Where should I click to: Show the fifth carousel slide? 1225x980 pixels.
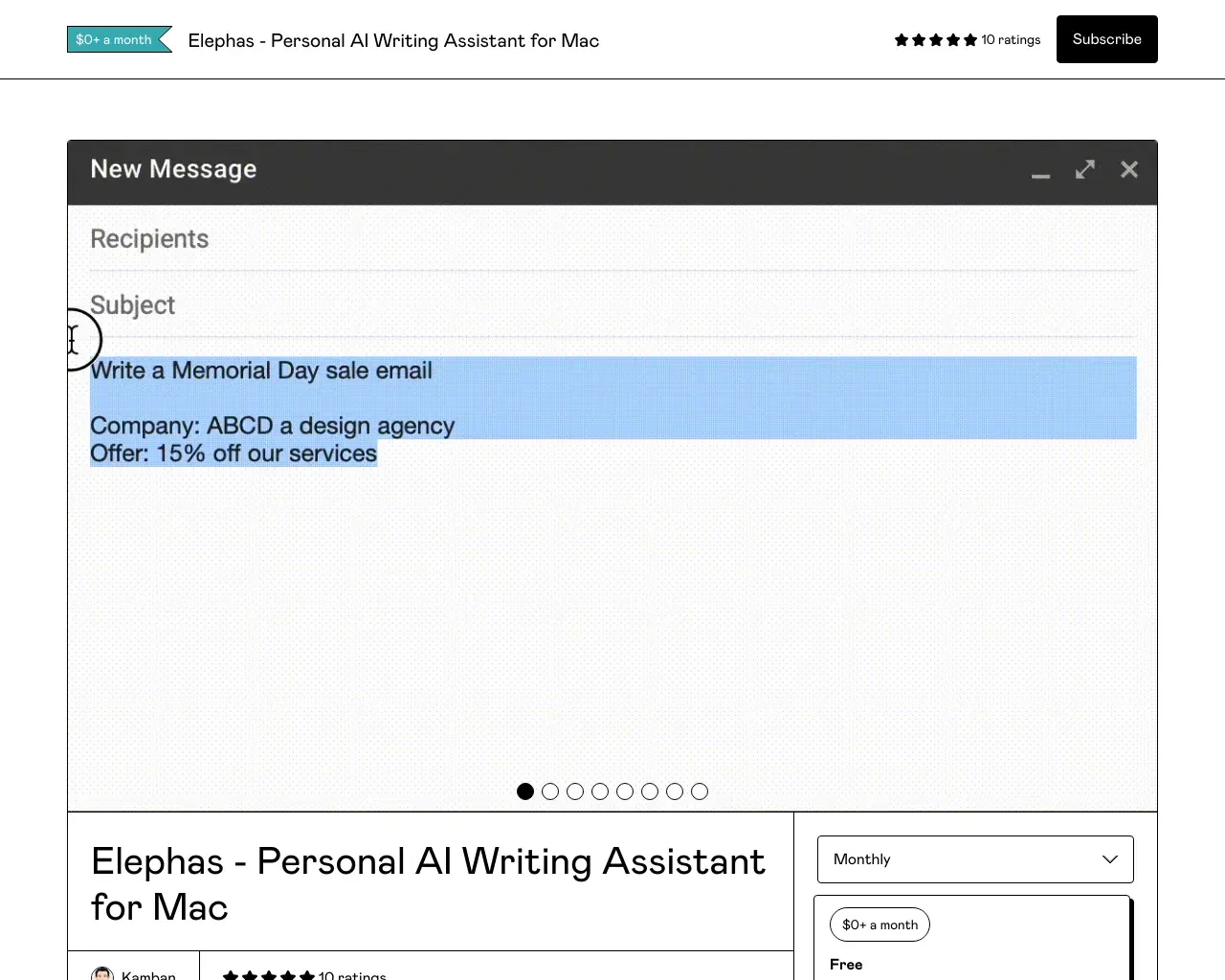[625, 791]
